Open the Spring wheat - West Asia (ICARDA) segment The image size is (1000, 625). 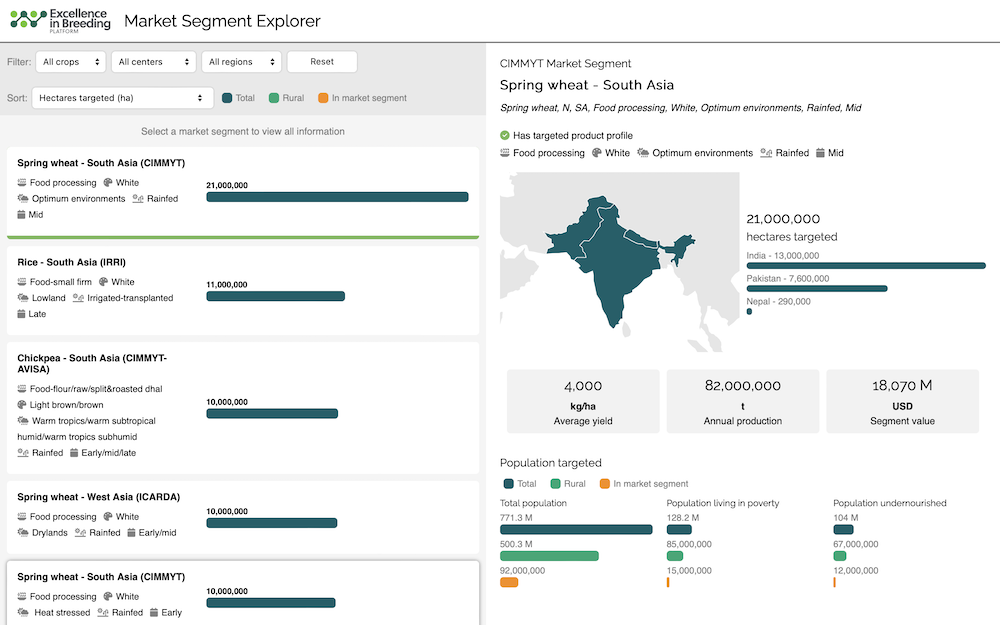(x=243, y=517)
